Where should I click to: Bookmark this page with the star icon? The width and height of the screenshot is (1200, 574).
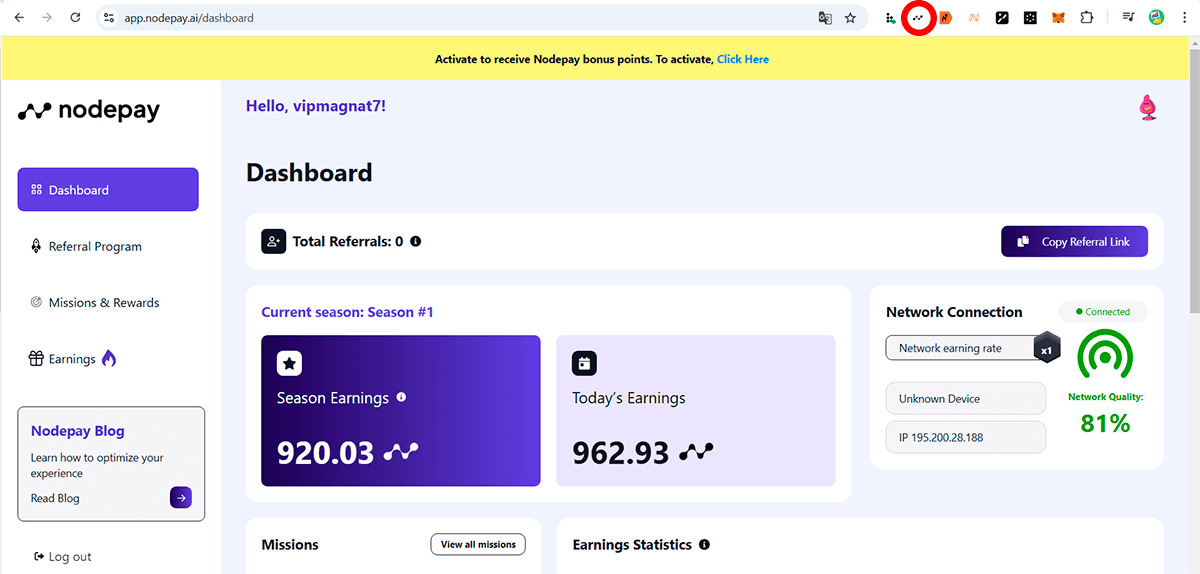point(851,18)
